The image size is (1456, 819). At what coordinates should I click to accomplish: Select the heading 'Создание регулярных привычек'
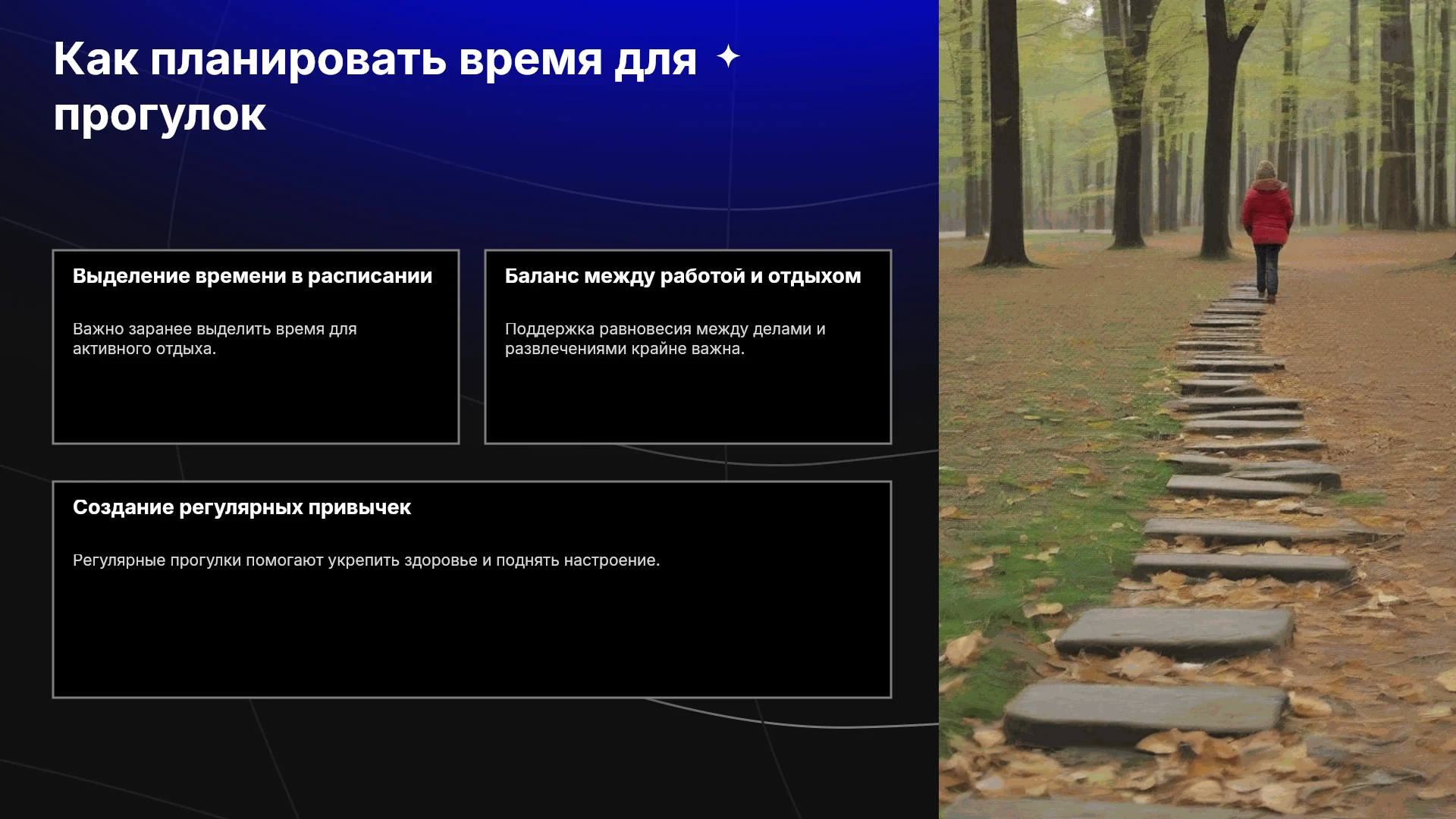point(242,507)
